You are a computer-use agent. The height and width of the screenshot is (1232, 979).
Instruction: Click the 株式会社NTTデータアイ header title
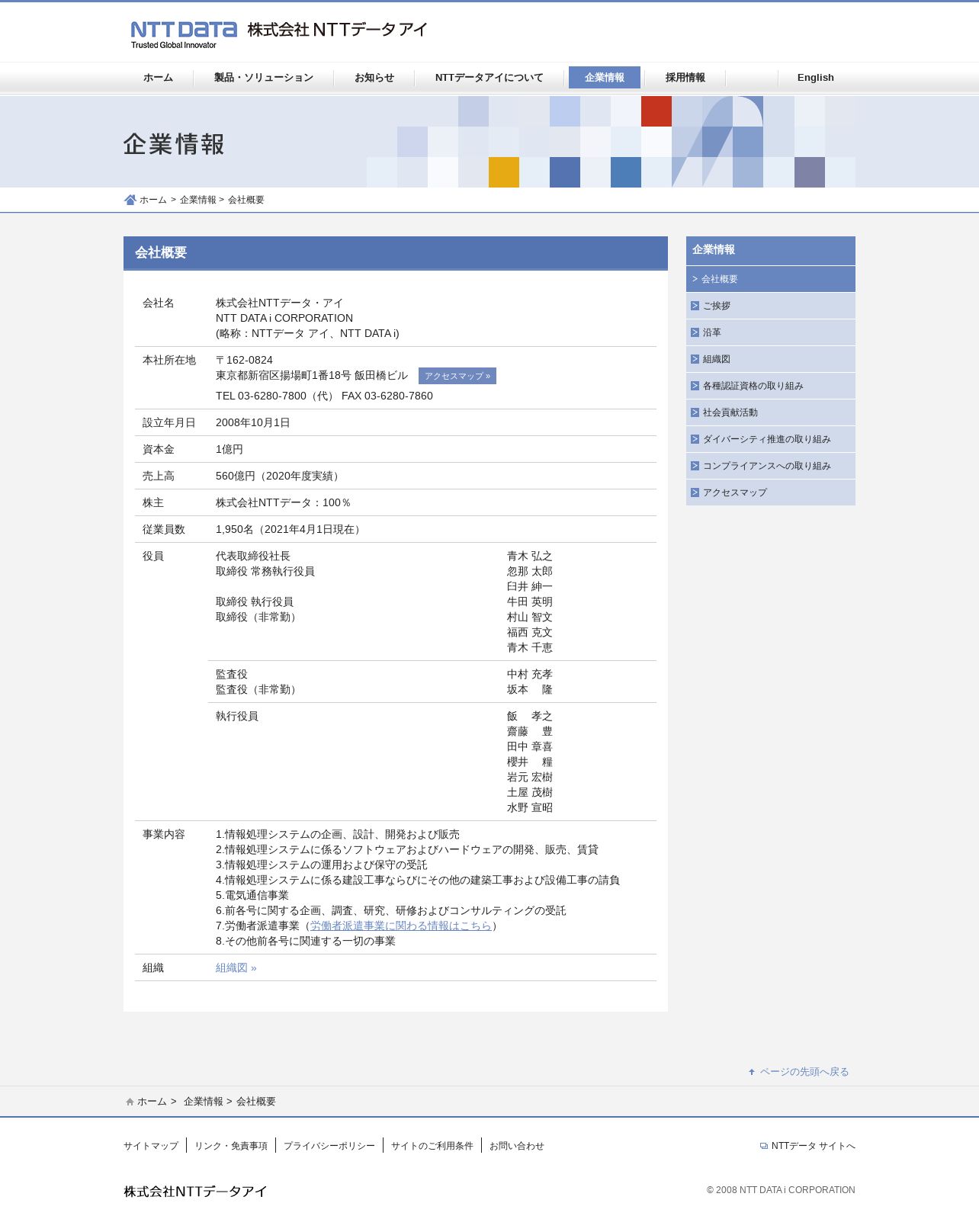point(338,30)
